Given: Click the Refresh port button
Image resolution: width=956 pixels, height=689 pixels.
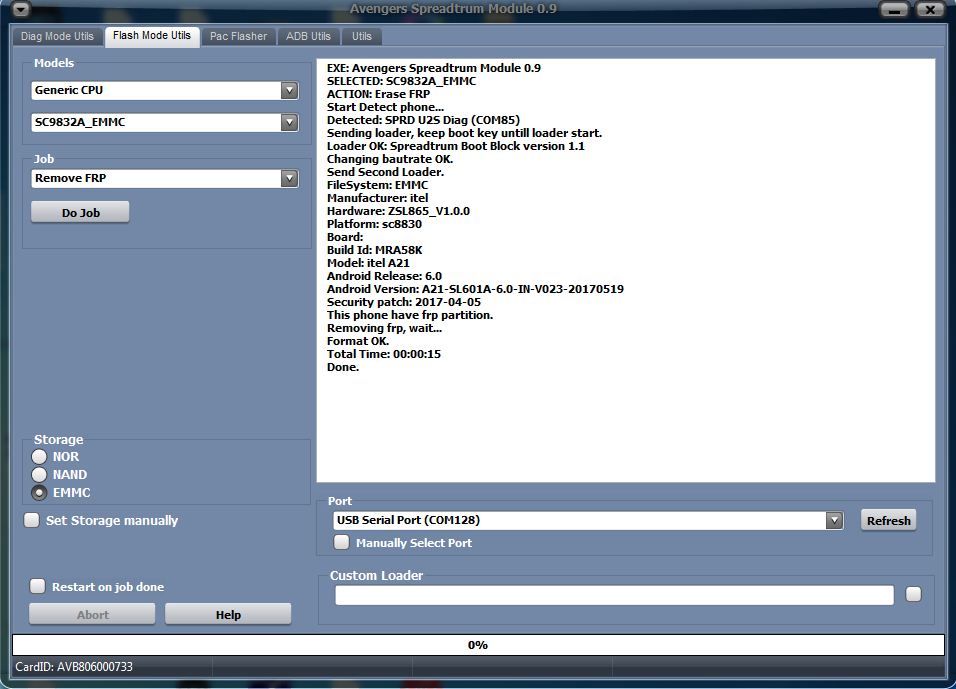Looking at the screenshot, I should (888, 520).
